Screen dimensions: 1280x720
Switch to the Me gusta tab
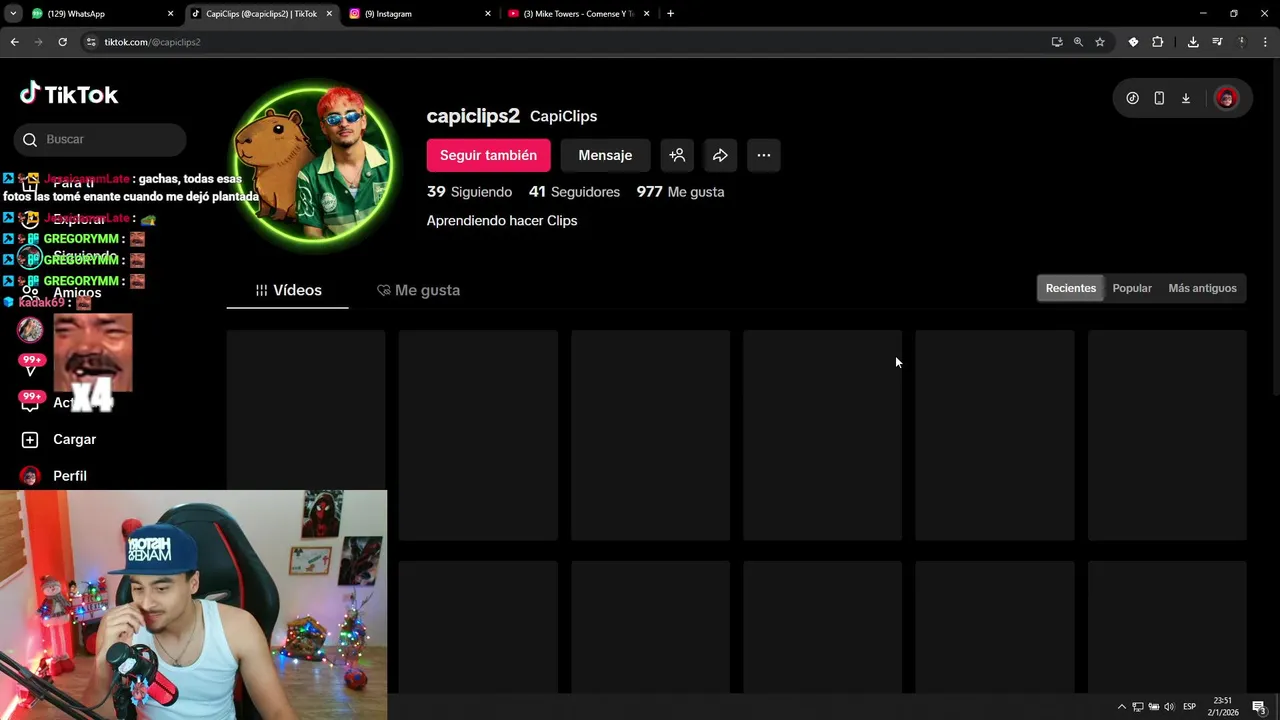coord(418,290)
